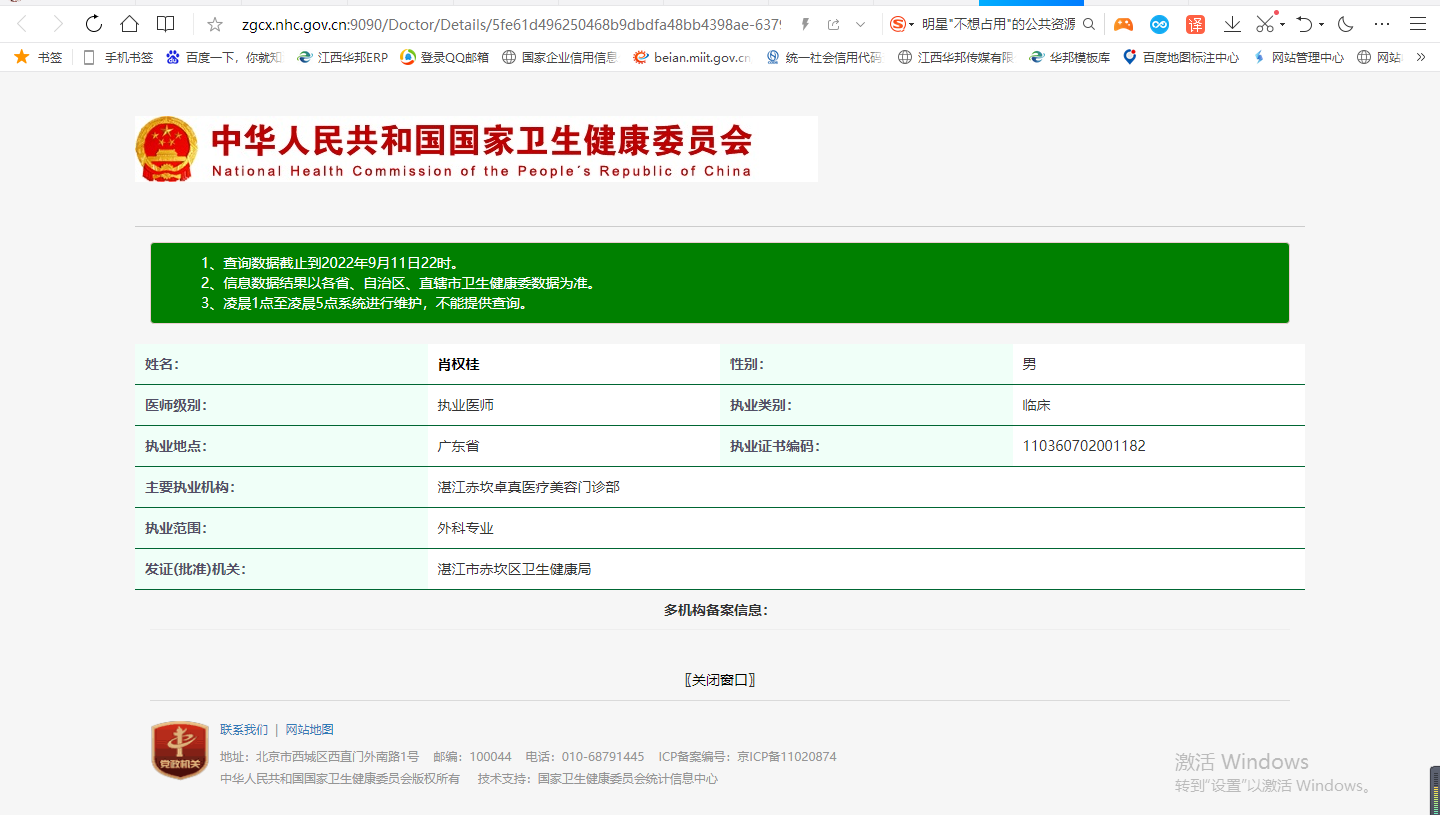Click the ICP number 京ICP备11020874
Viewport: 1440px width, 815px height.
point(786,757)
